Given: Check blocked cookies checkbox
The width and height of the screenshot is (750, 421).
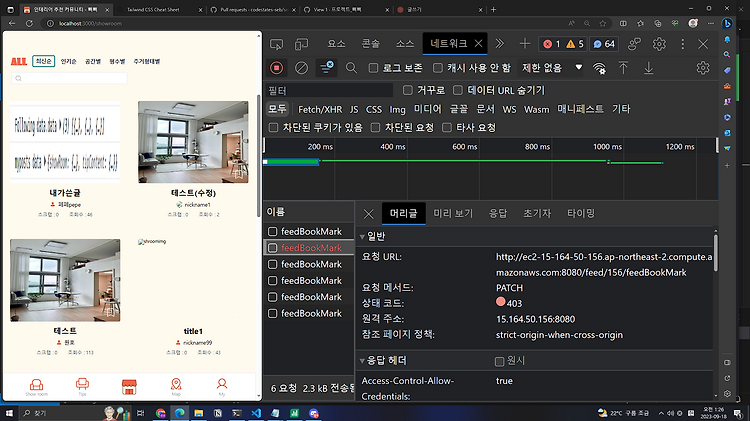Looking at the screenshot, I should (x=273, y=127).
